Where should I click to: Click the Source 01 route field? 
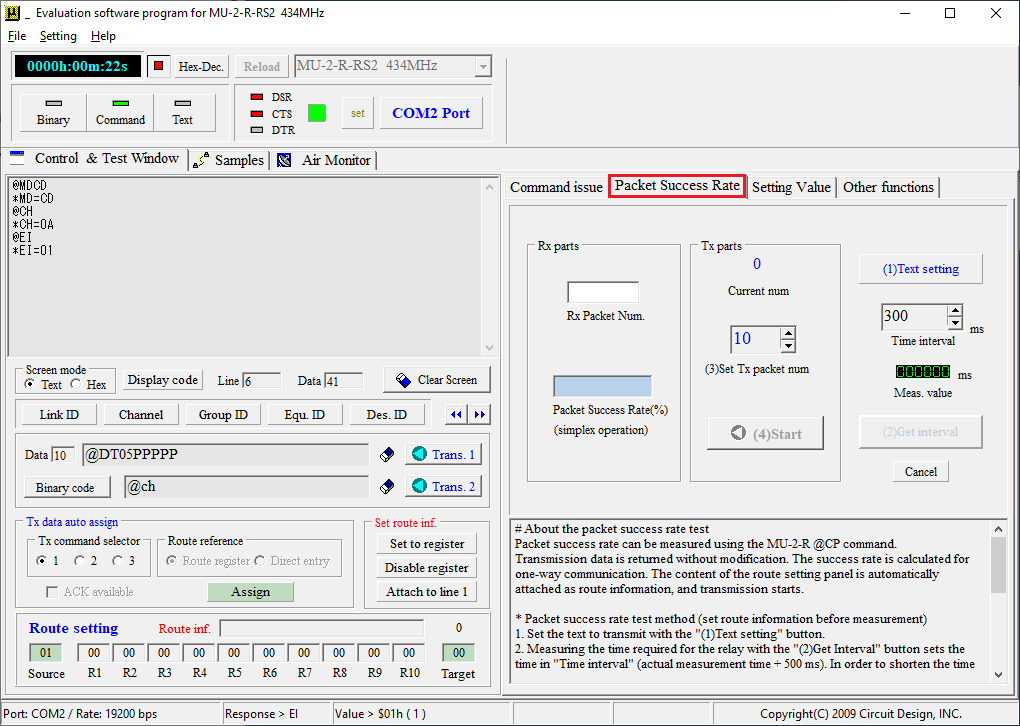[46, 652]
